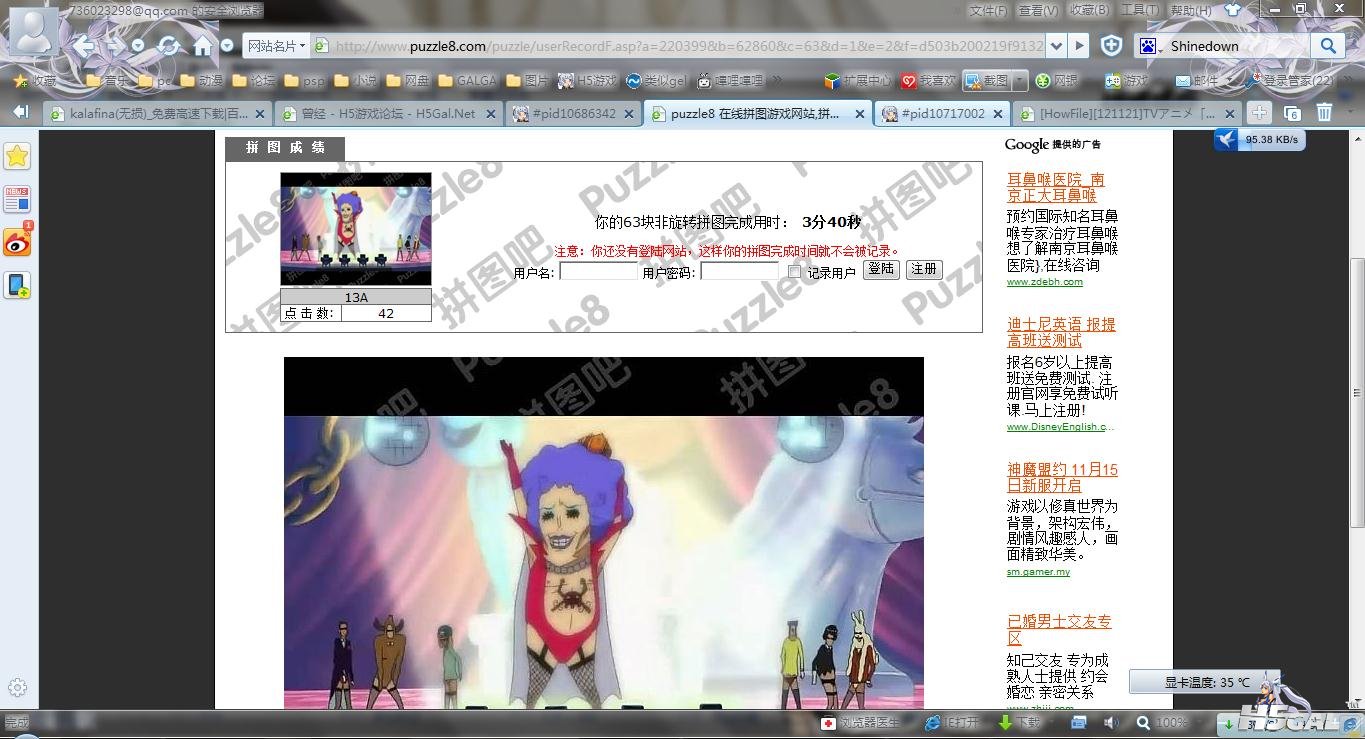This screenshot has height=739, width=1365.
Task: Click the 用户密码 password input field
Action: tap(739, 271)
